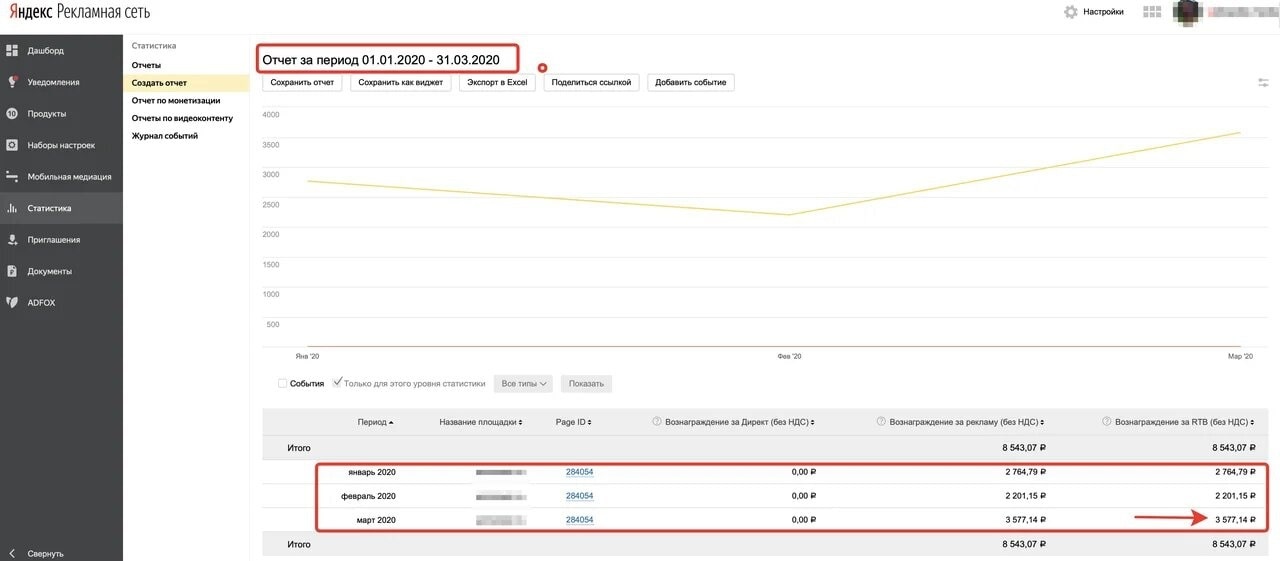This screenshot has height=561, width=1280.
Task: Toggle Только для этого уровня статистики checkbox
Action: pyautogui.click(x=337, y=383)
